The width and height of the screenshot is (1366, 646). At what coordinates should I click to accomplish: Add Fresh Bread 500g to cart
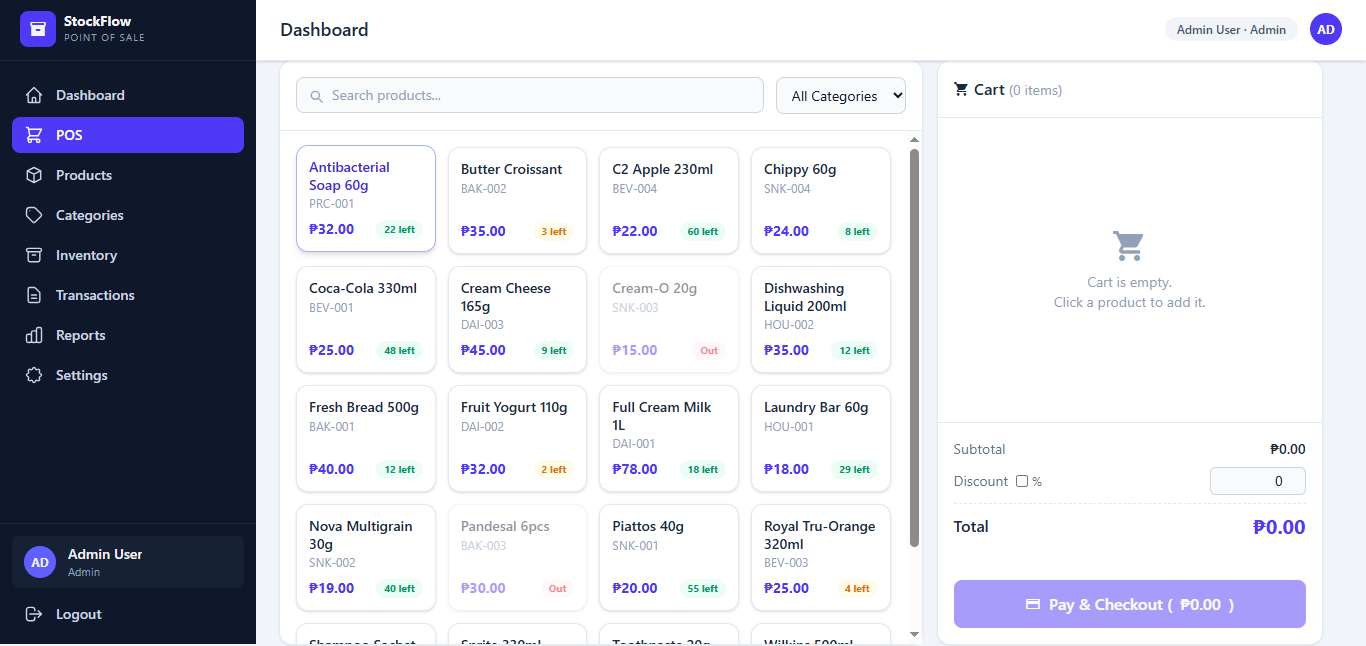click(x=366, y=438)
